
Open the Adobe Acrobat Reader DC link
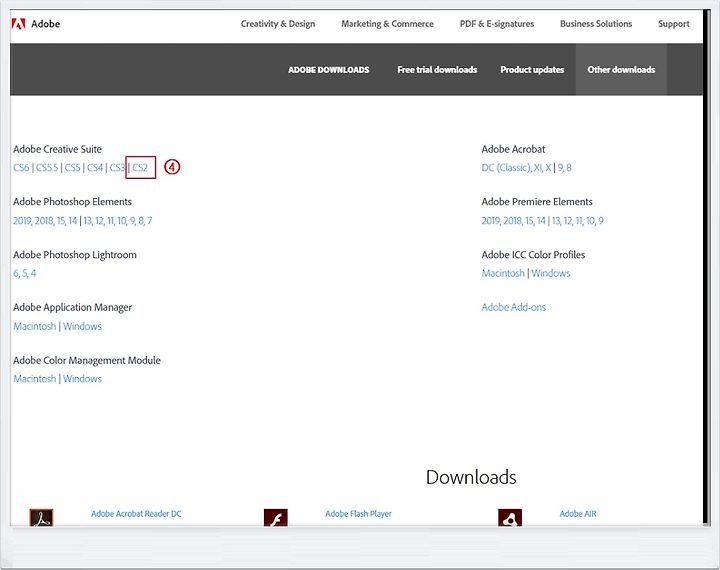click(136, 514)
